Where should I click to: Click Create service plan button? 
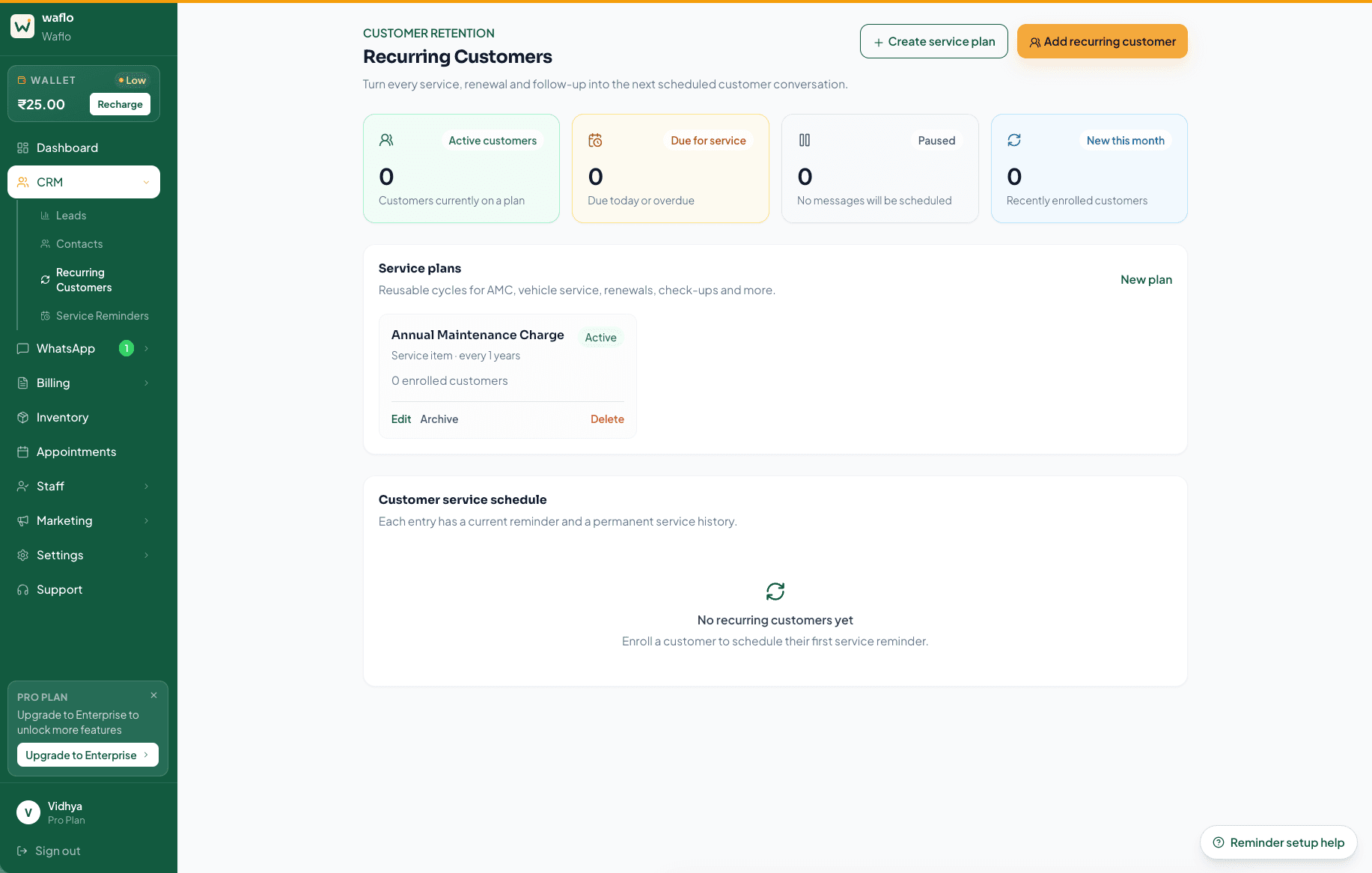[934, 41]
